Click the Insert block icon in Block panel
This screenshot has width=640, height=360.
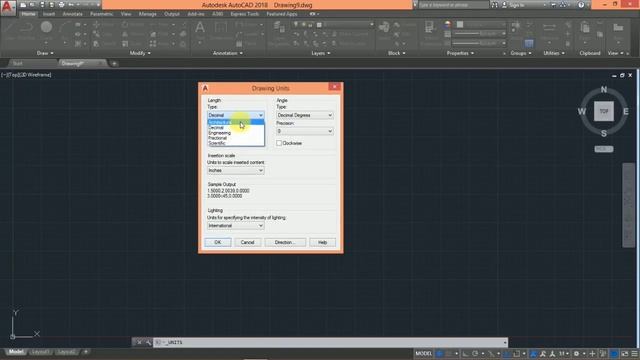[x=384, y=27]
